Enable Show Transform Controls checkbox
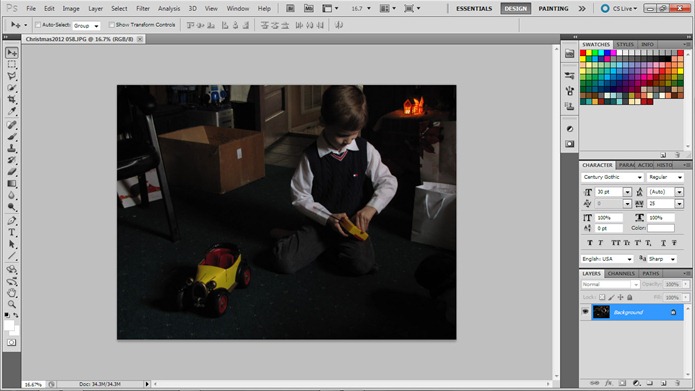Image resolution: width=695 pixels, height=391 pixels. point(111,25)
